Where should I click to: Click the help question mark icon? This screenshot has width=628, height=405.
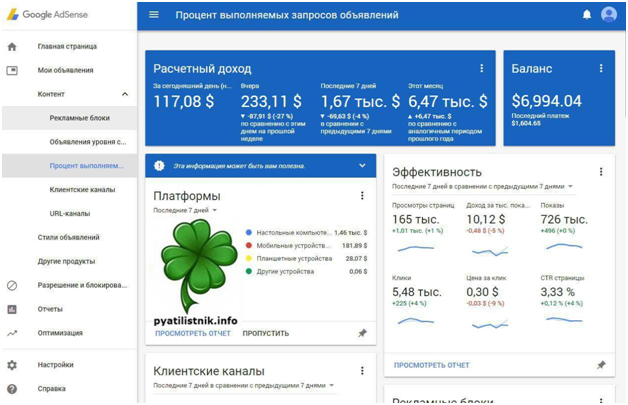(12, 389)
